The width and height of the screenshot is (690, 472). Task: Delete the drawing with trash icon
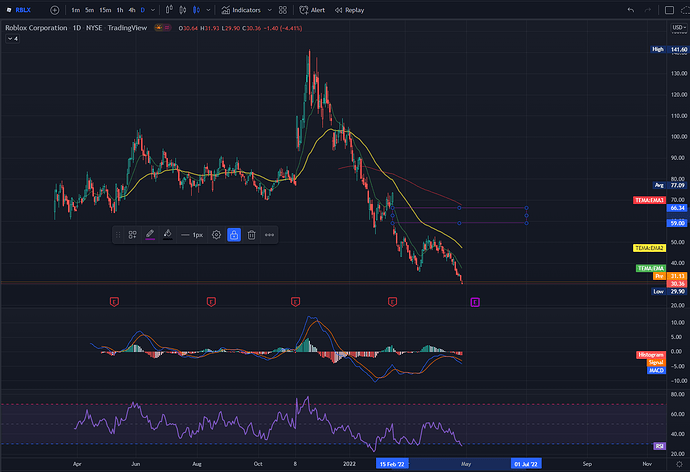[x=251, y=235]
